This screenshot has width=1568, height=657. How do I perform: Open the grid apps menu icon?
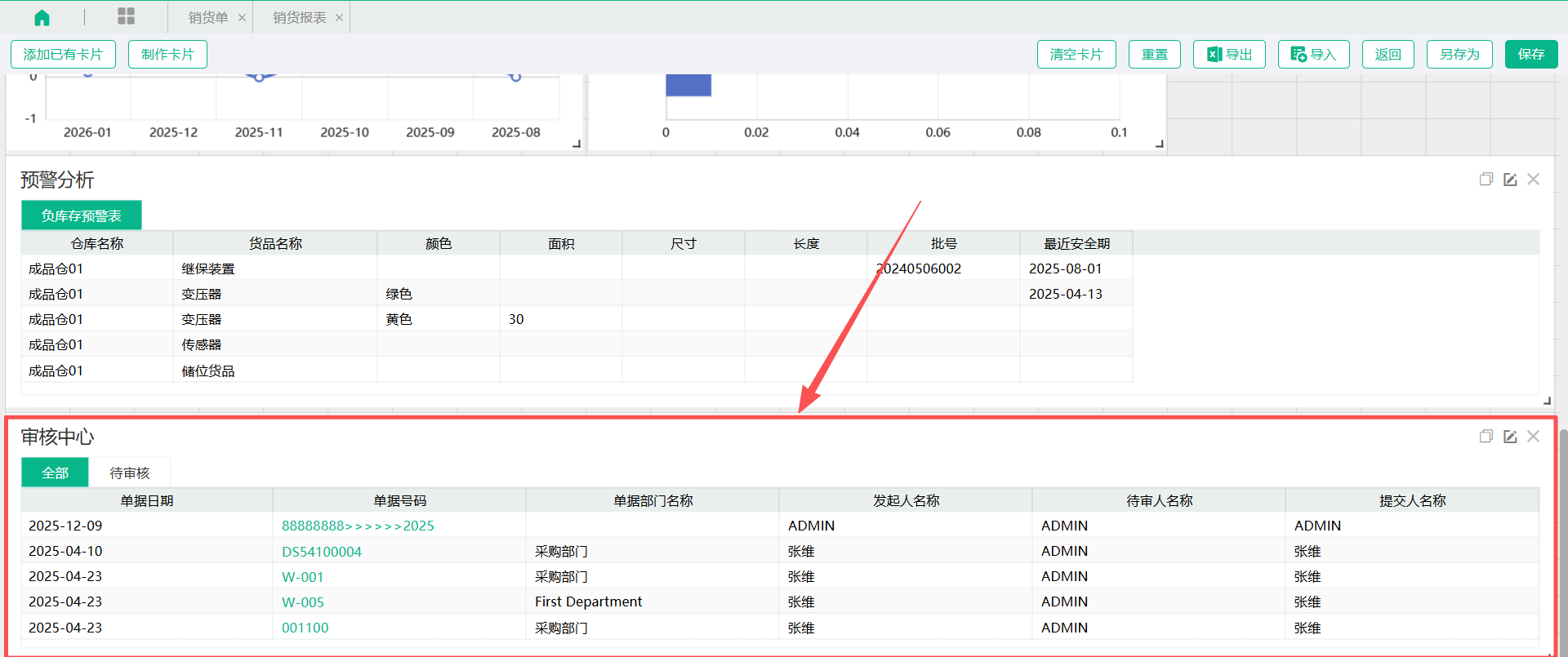pos(126,16)
